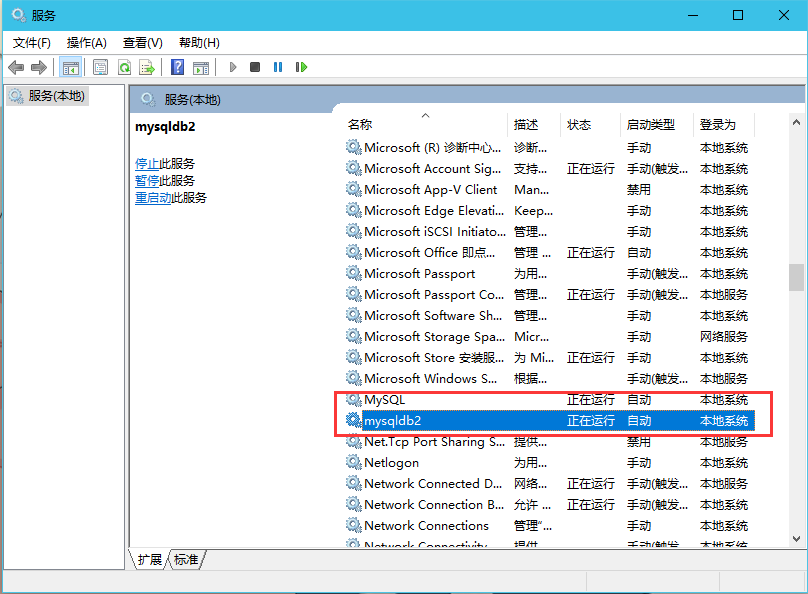The width and height of the screenshot is (808, 594).
Task: Click the Services app icon in title bar
Action: [x=19, y=15]
